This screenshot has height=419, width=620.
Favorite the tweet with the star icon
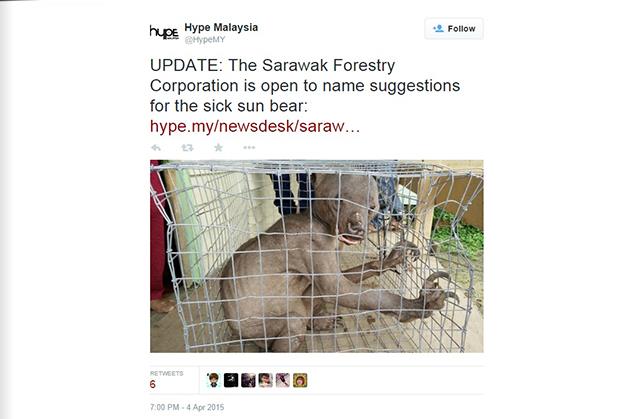click(218, 148)
